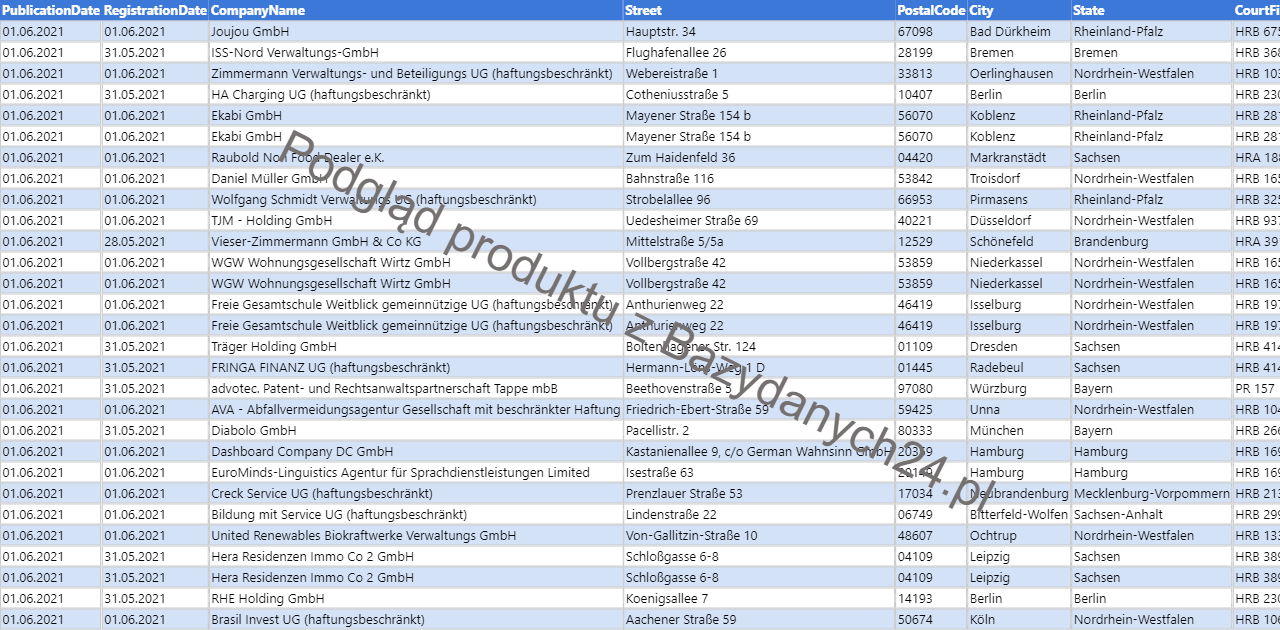The image size is (1280, 630).
Task: Select the Sachsen-Anhalt state cell
Action: click(x=1152, y=515)
